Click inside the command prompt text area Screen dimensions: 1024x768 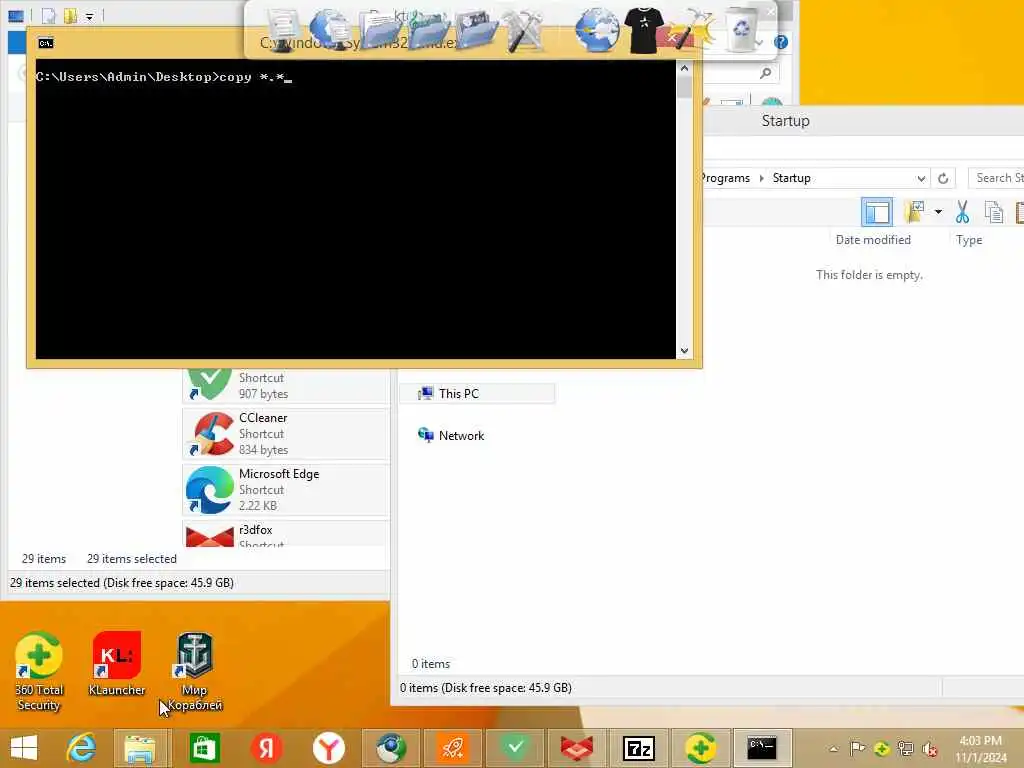pyautogui.click(x=355, y=209)
